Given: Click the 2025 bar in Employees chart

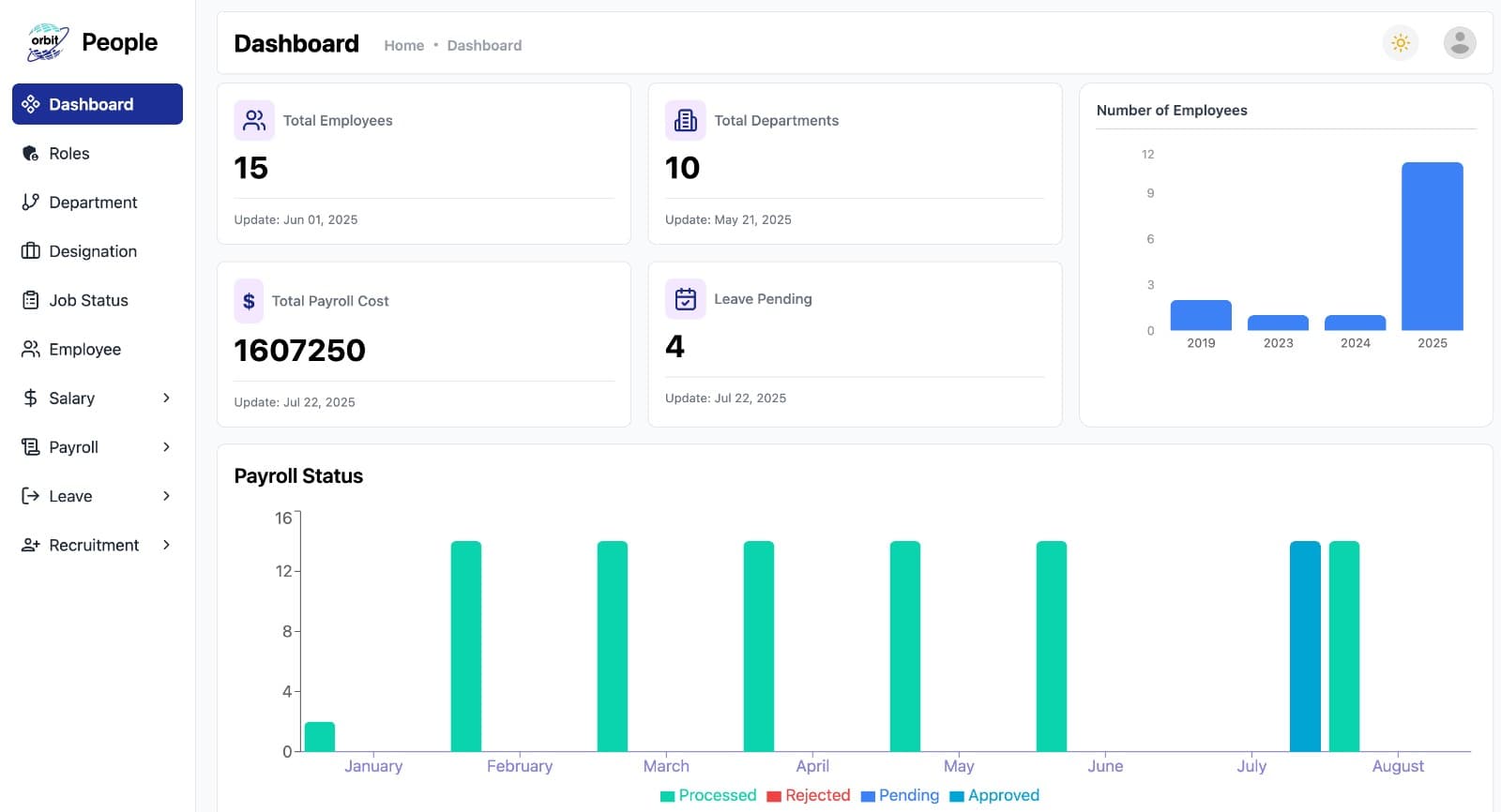Looking at the screenshot, I should click(1433, 247).
